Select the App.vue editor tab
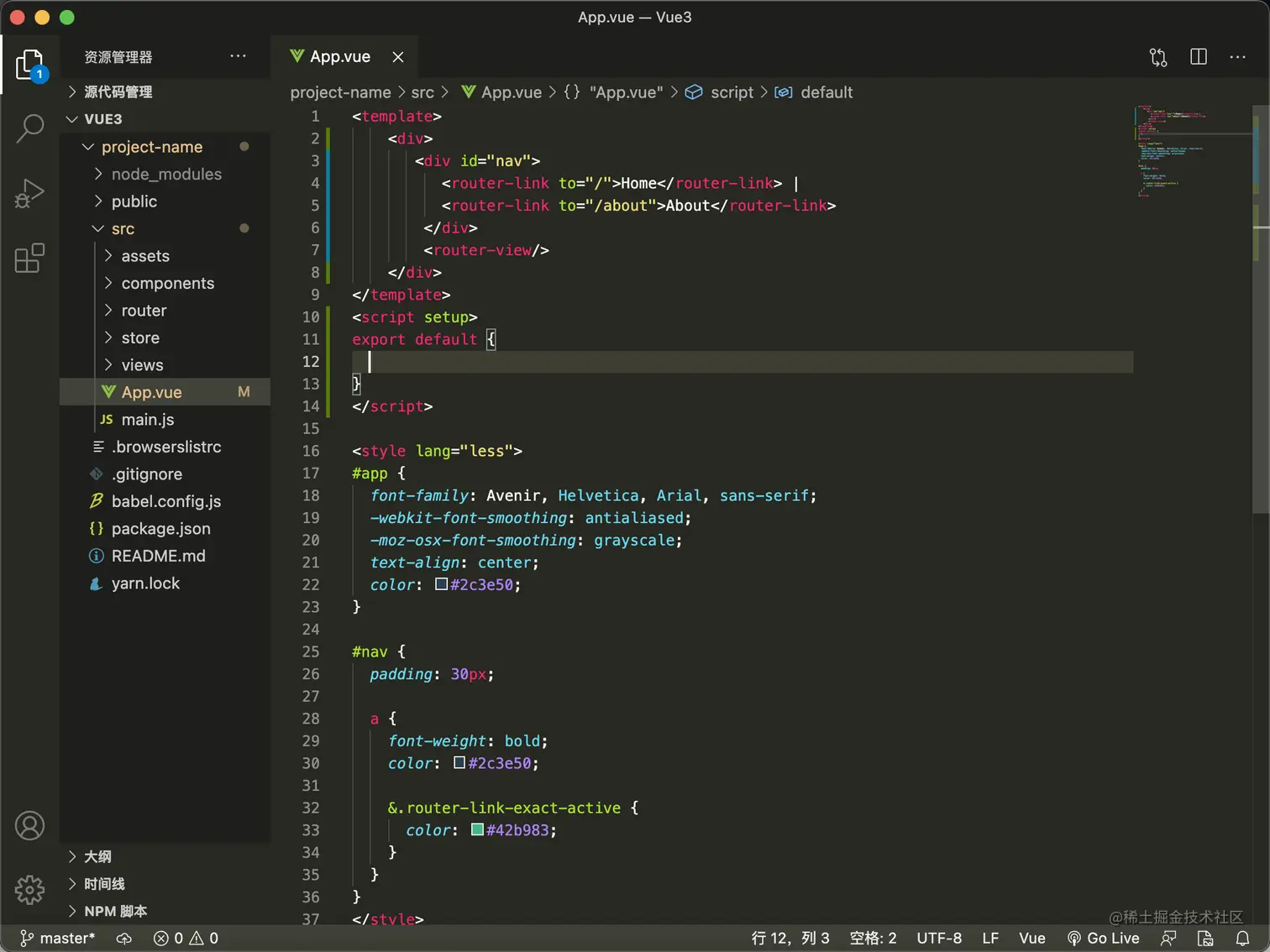The image size is (1270, 952). pos(345,57)
